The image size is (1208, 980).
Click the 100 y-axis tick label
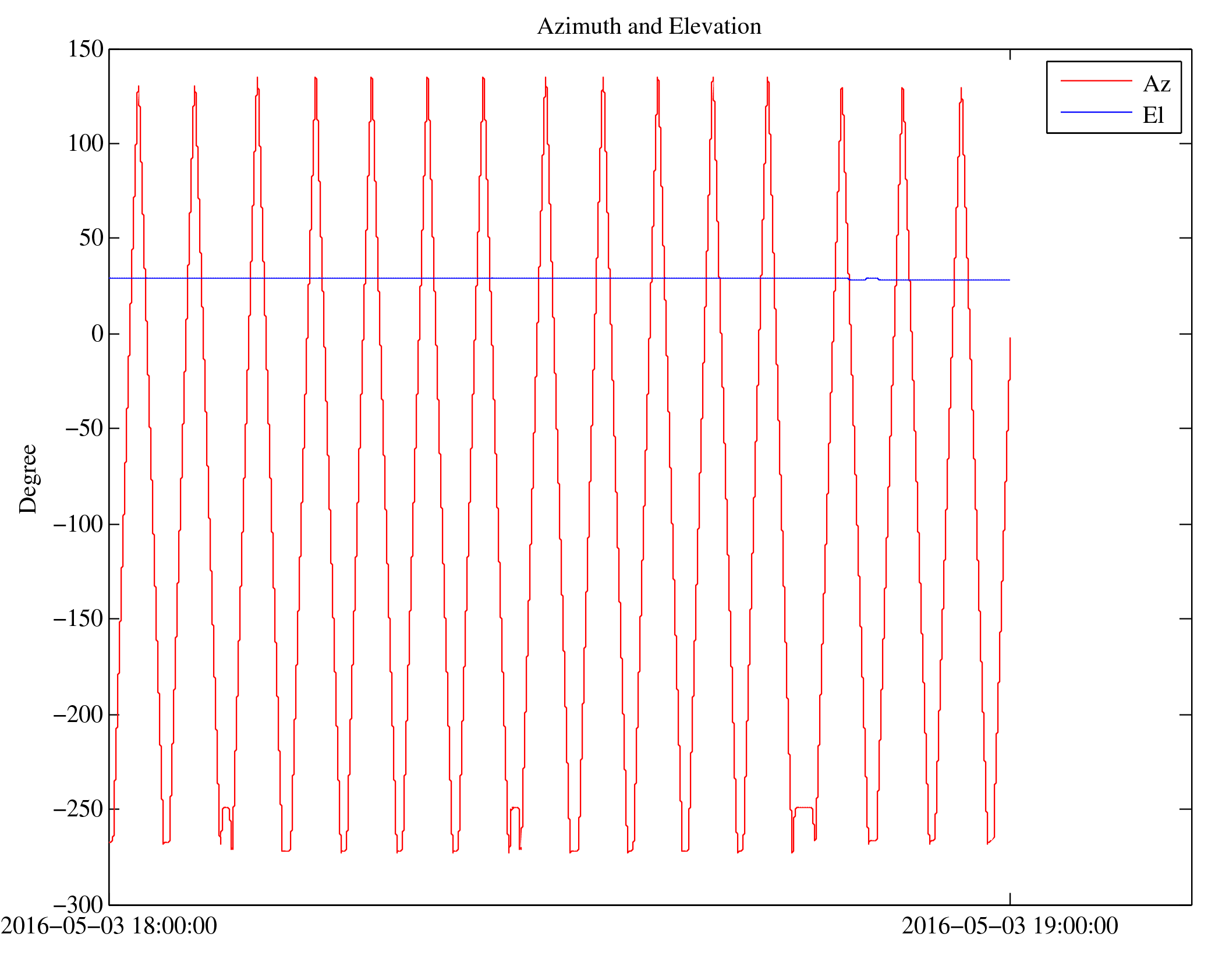86,143
